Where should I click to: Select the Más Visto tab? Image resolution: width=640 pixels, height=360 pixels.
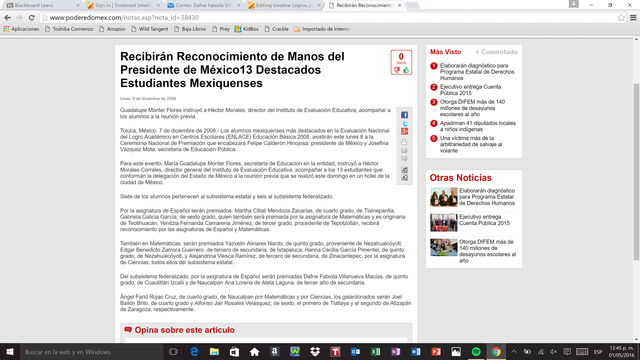click(445, 52)
